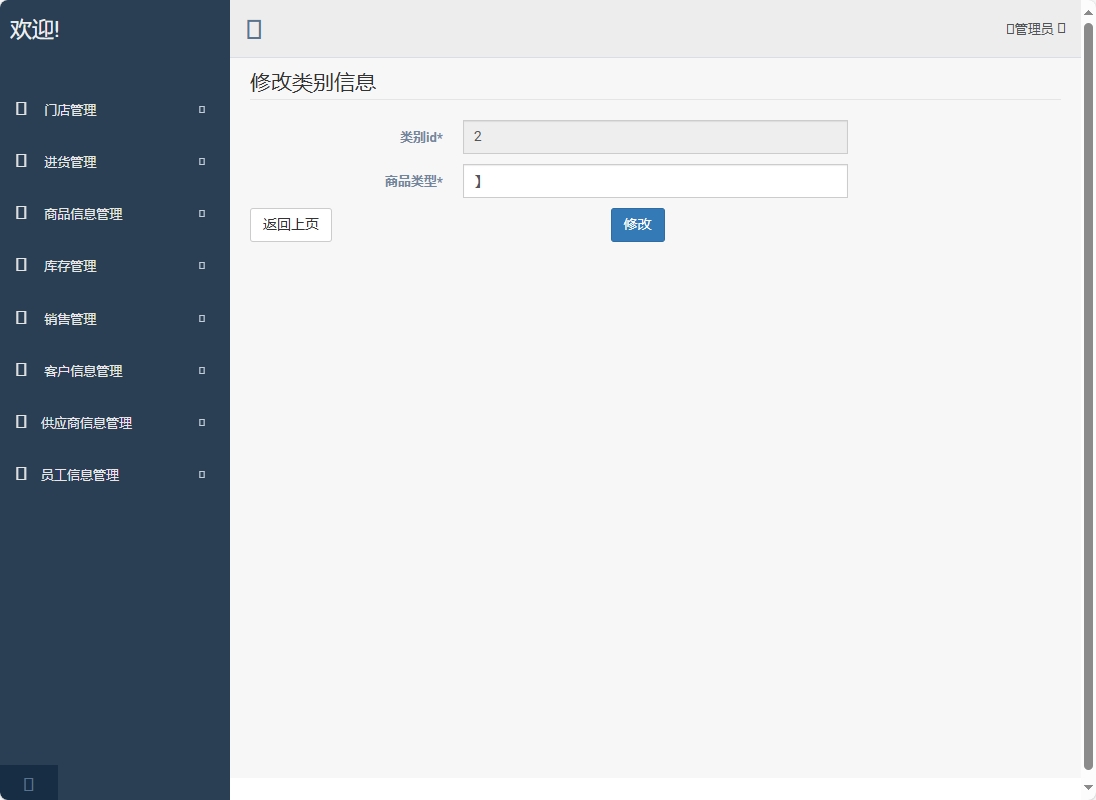1096x800 pixels.
Task: Click the inventory (库存管理) sidebar icon
Action: pos(21,265)
